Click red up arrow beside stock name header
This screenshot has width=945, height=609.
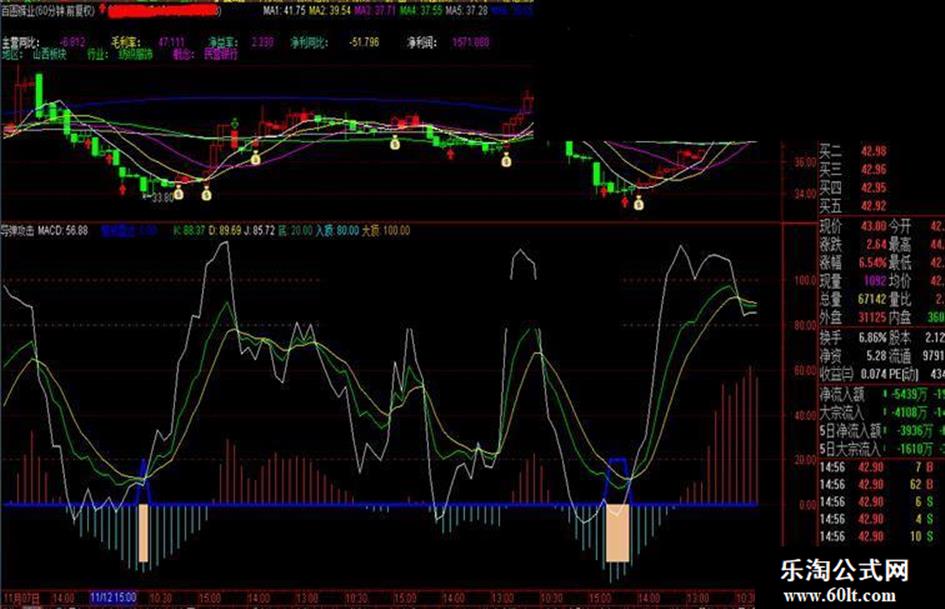(x=103, y=10)
